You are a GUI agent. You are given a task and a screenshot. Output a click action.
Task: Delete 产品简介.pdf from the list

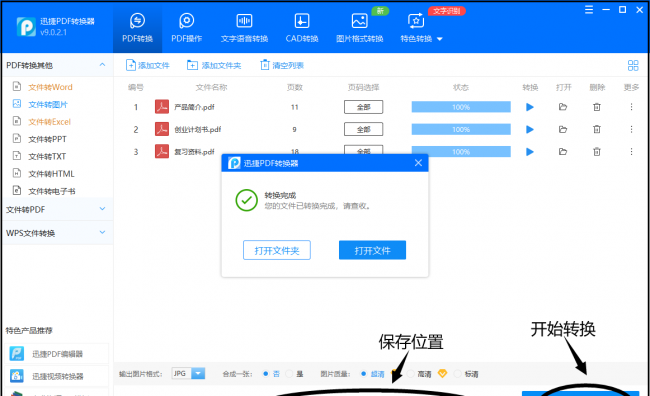[597, 107]
